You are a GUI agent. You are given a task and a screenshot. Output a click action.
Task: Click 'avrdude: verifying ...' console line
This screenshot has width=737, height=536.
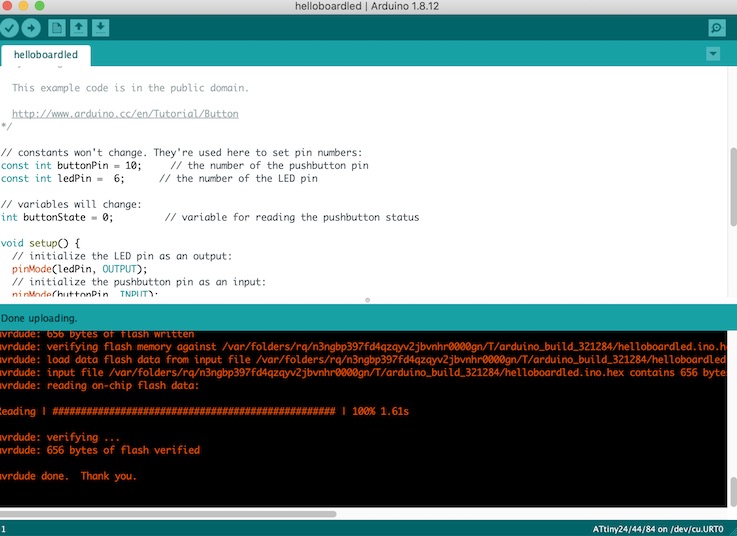coord(60,437)
